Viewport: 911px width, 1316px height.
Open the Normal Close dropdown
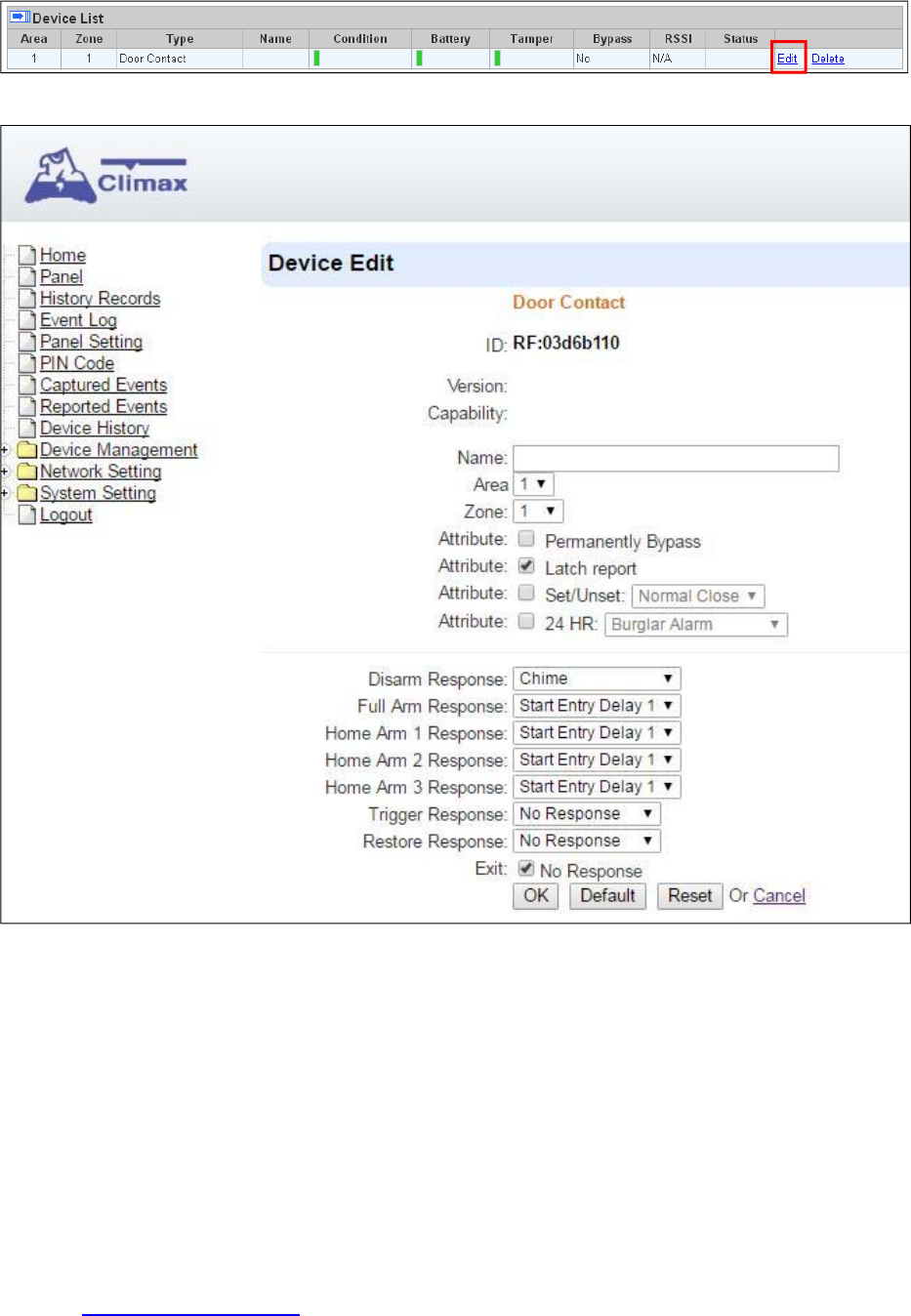point(698,596)
